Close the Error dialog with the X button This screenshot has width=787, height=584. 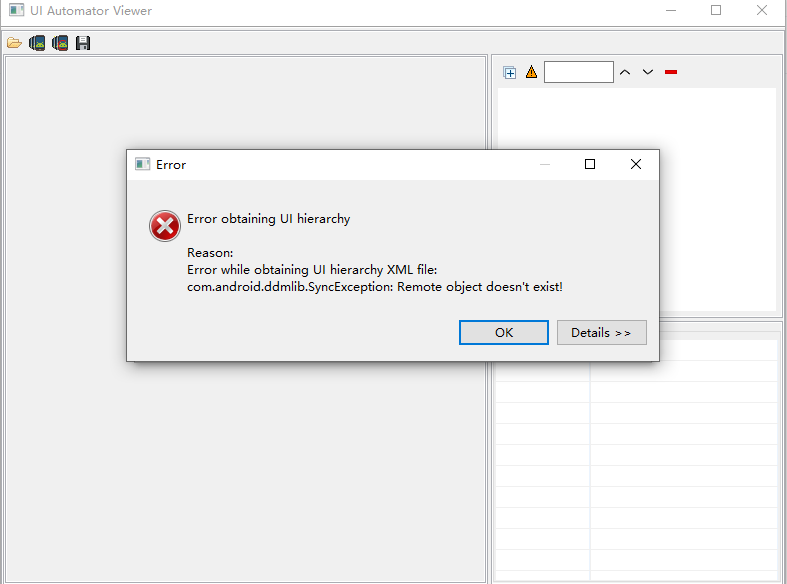tap(636, 164)
